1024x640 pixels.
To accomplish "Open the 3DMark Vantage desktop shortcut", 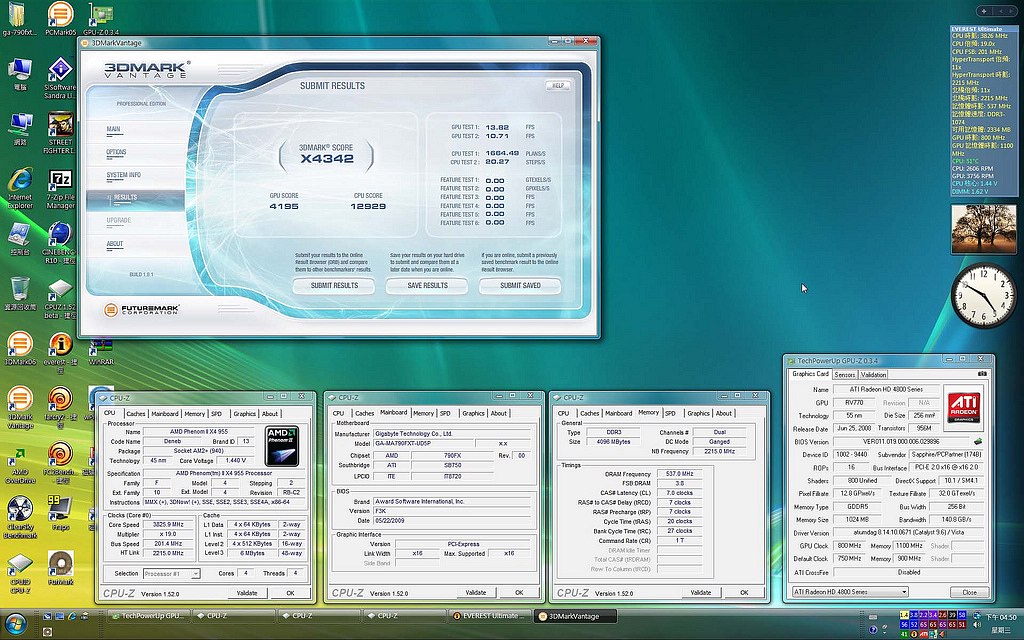I will (20, 408).
